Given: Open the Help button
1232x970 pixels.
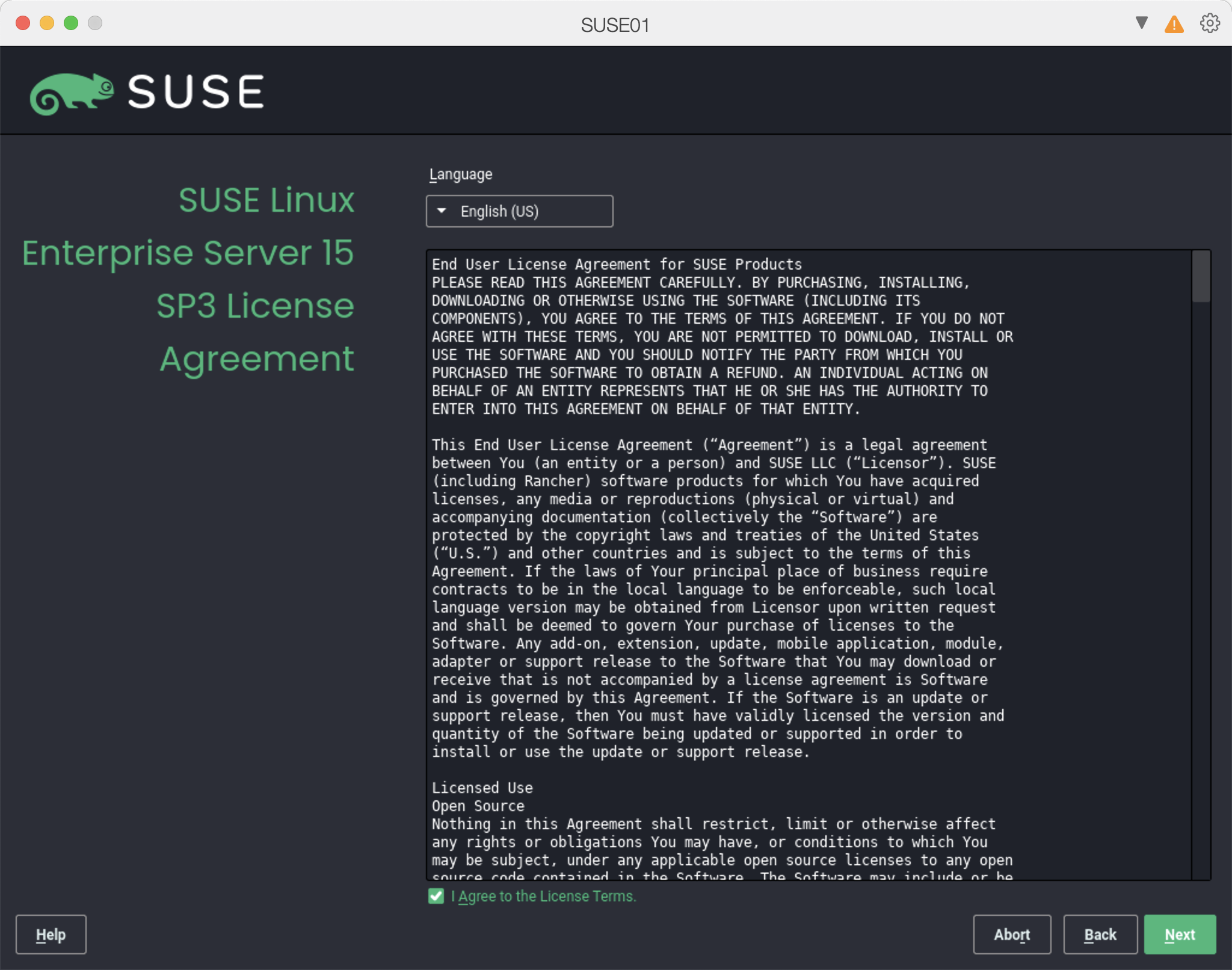Looking at the screenshot, I should point(51,934).
